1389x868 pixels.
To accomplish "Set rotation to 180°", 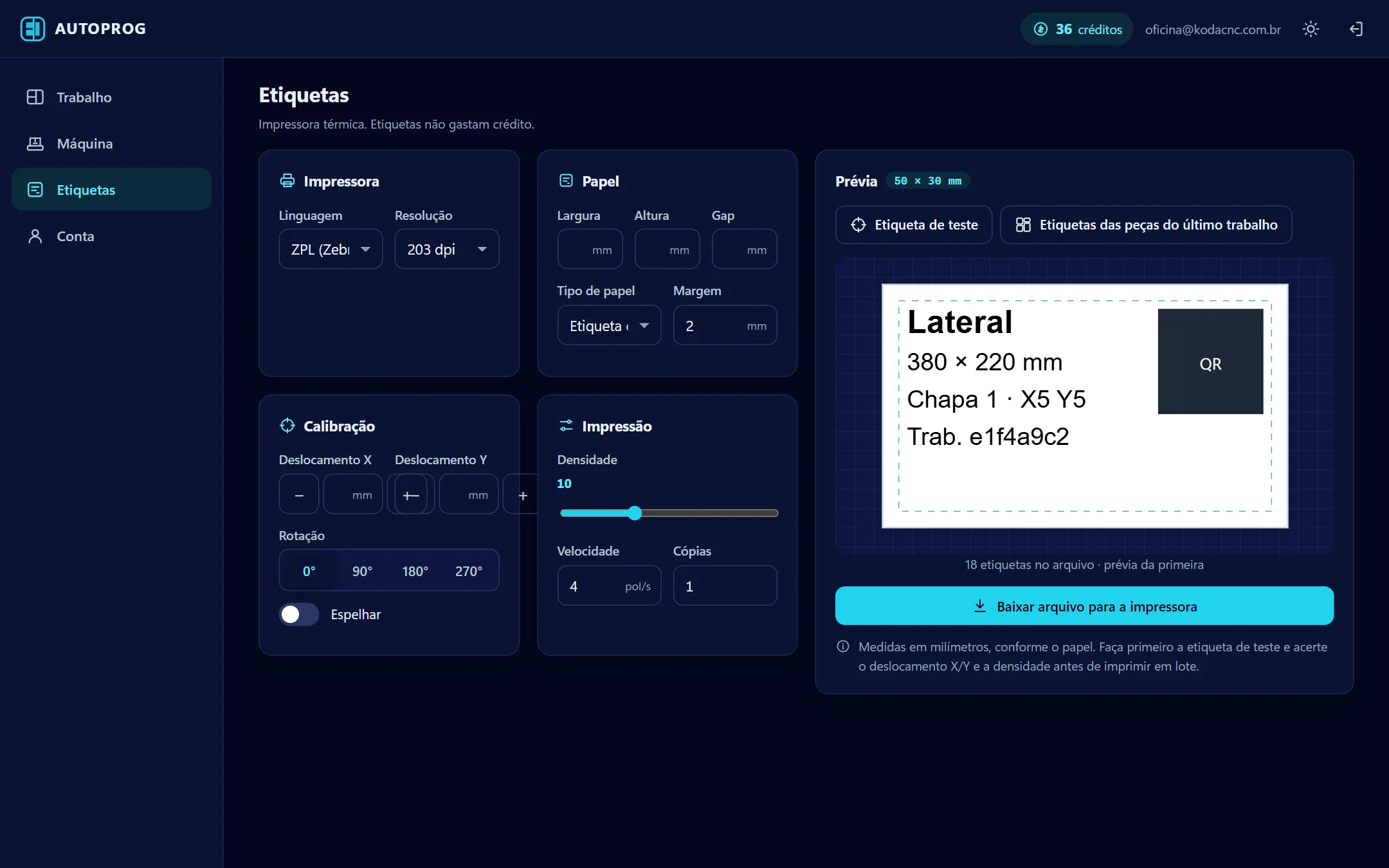I will click(415, 570).
